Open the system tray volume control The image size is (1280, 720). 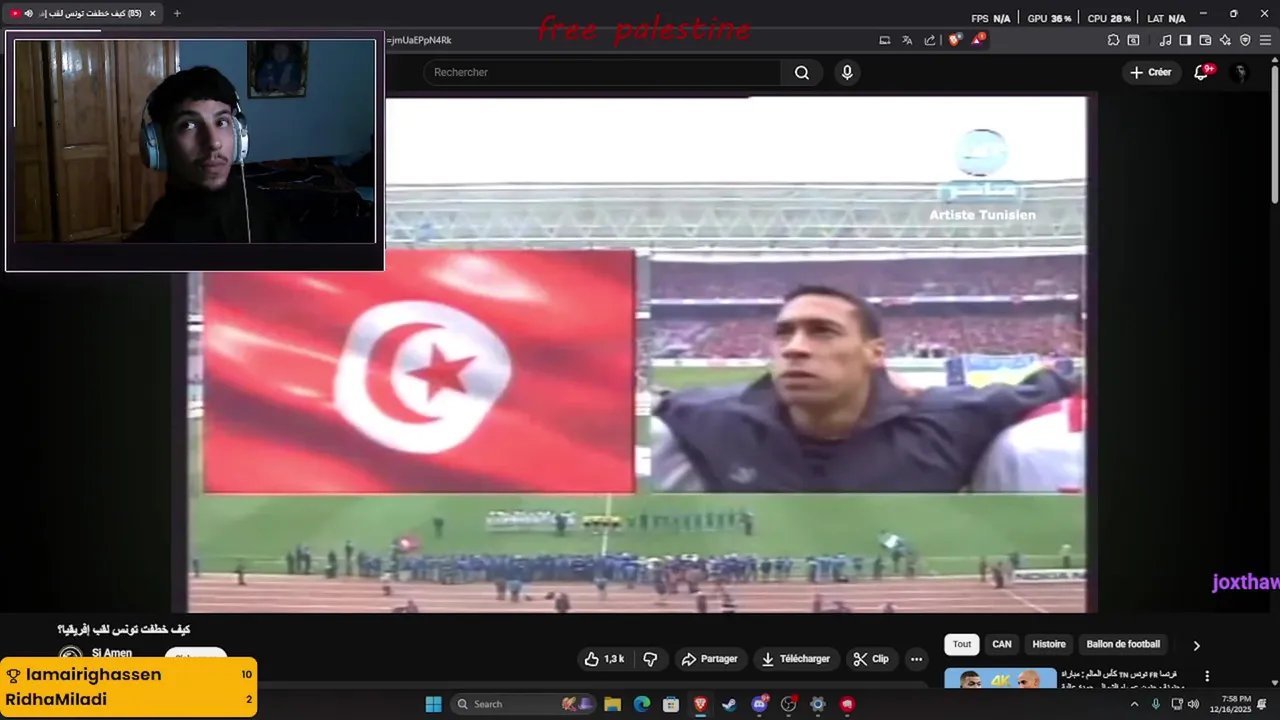1193,704
